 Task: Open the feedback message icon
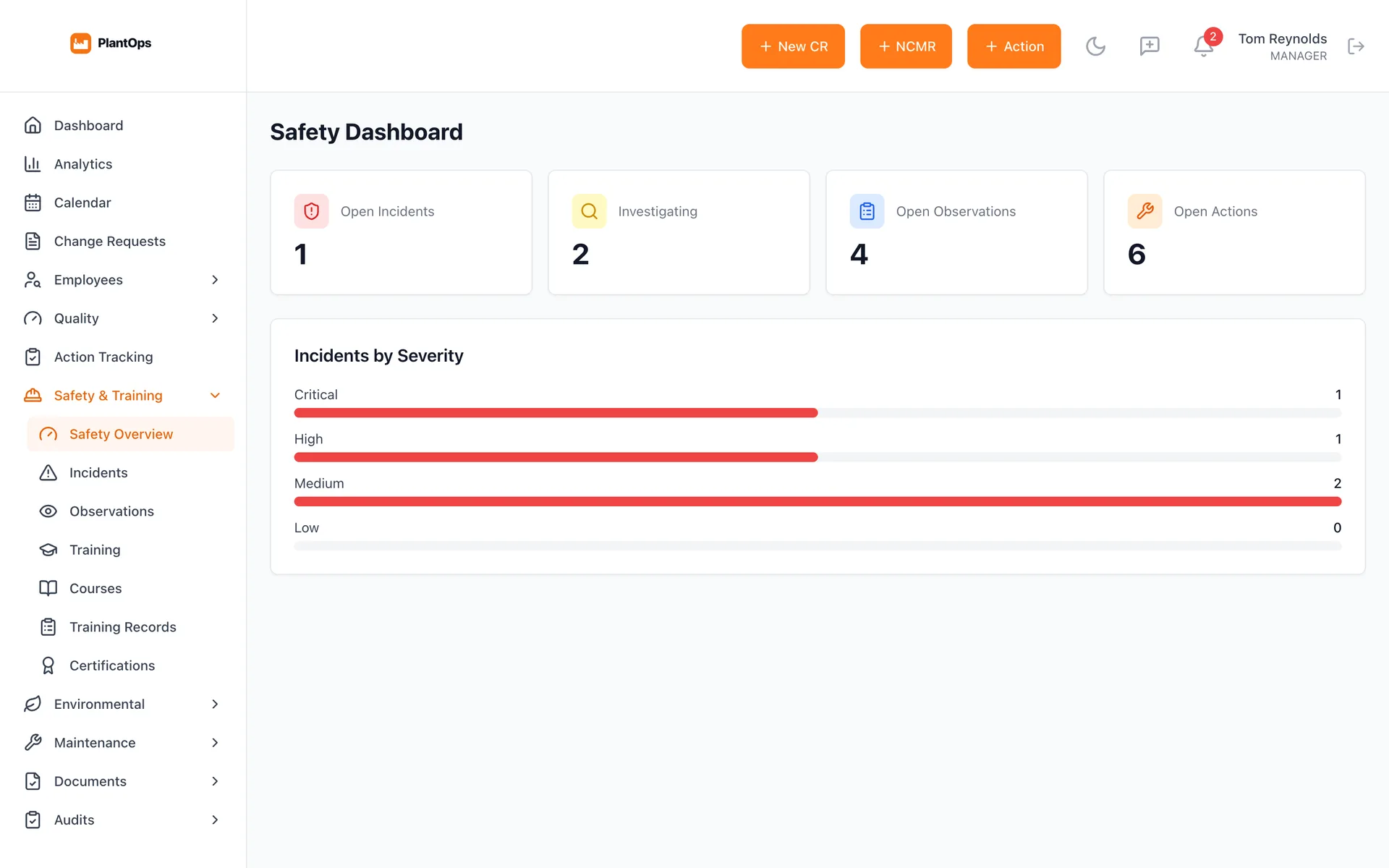(x=1150, y=46)
